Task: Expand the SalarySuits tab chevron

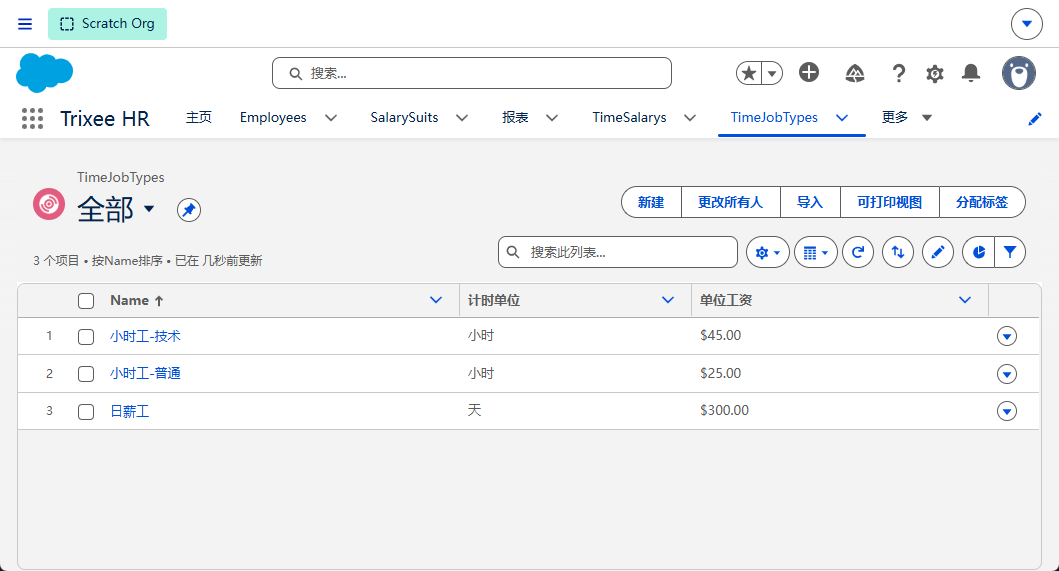Action: [462, 118]
